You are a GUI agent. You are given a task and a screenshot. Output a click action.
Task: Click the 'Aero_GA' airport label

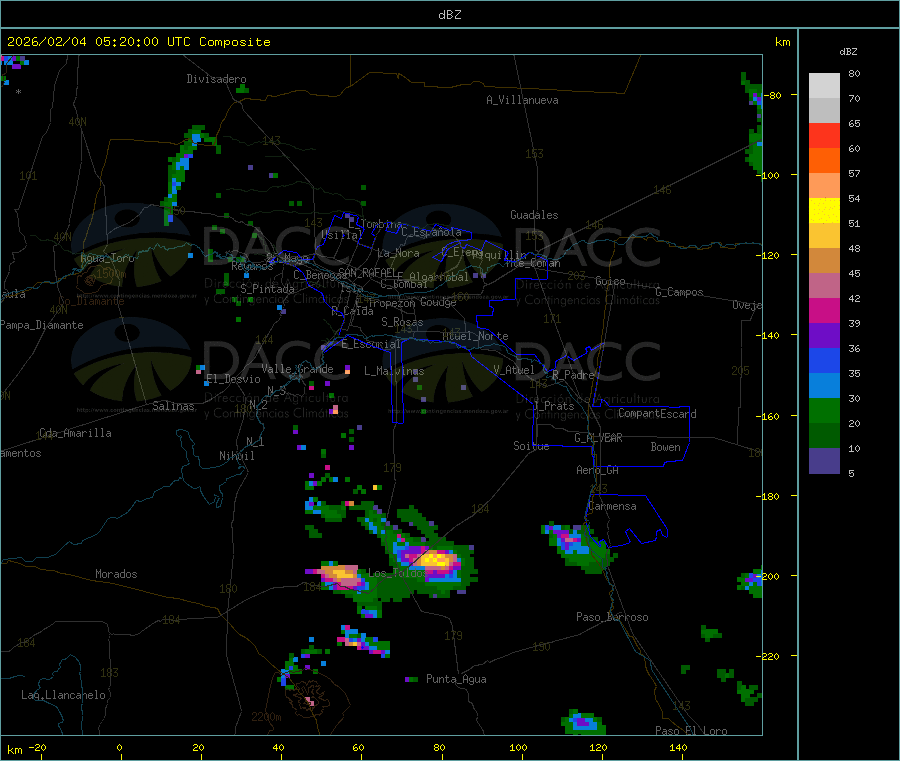coord(598,470)
